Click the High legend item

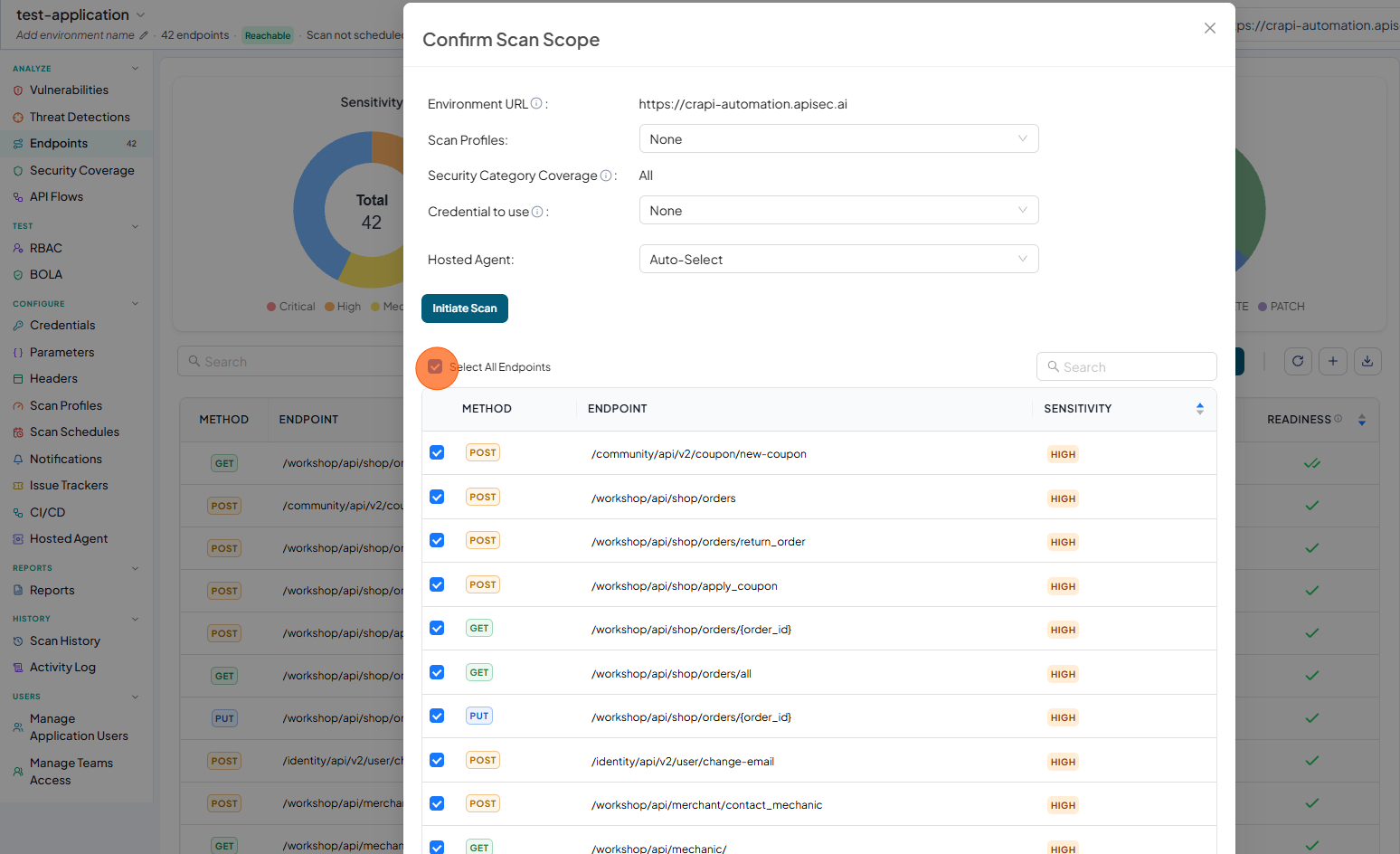coord(343,307)
